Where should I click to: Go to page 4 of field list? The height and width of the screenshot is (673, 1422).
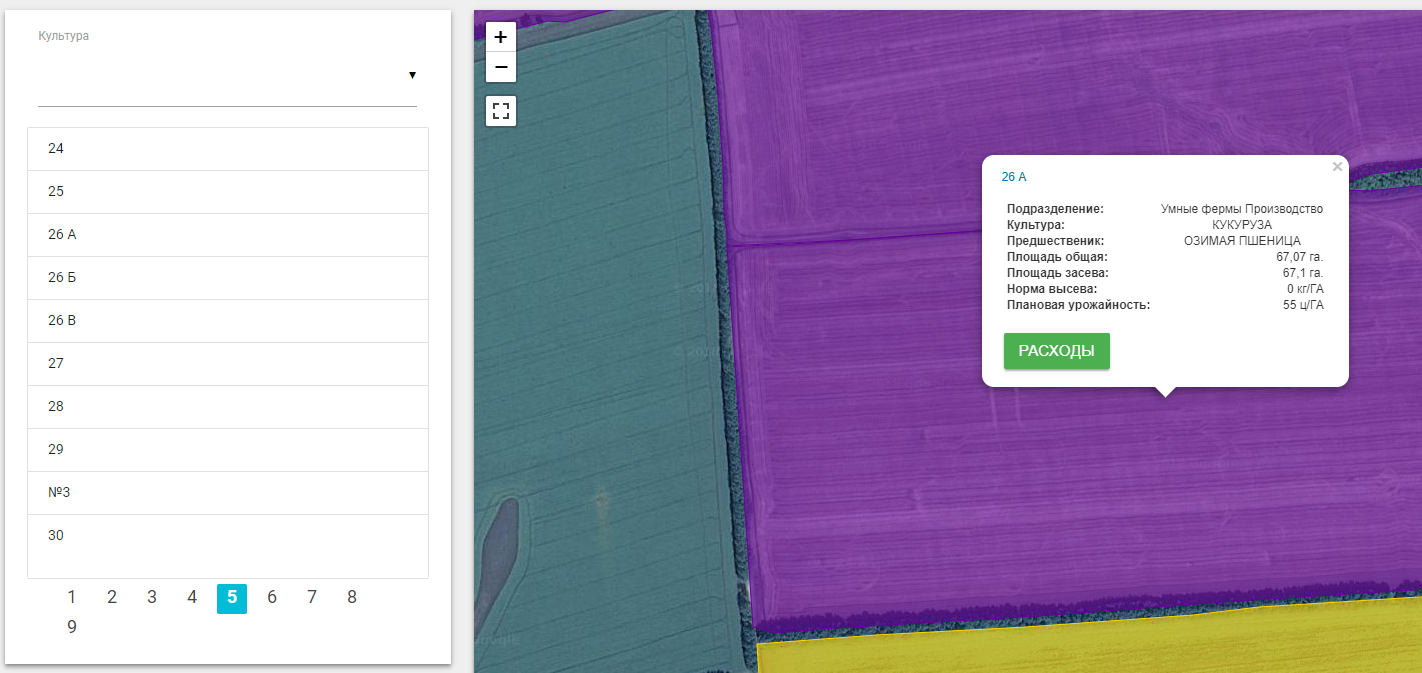[192, 597]
